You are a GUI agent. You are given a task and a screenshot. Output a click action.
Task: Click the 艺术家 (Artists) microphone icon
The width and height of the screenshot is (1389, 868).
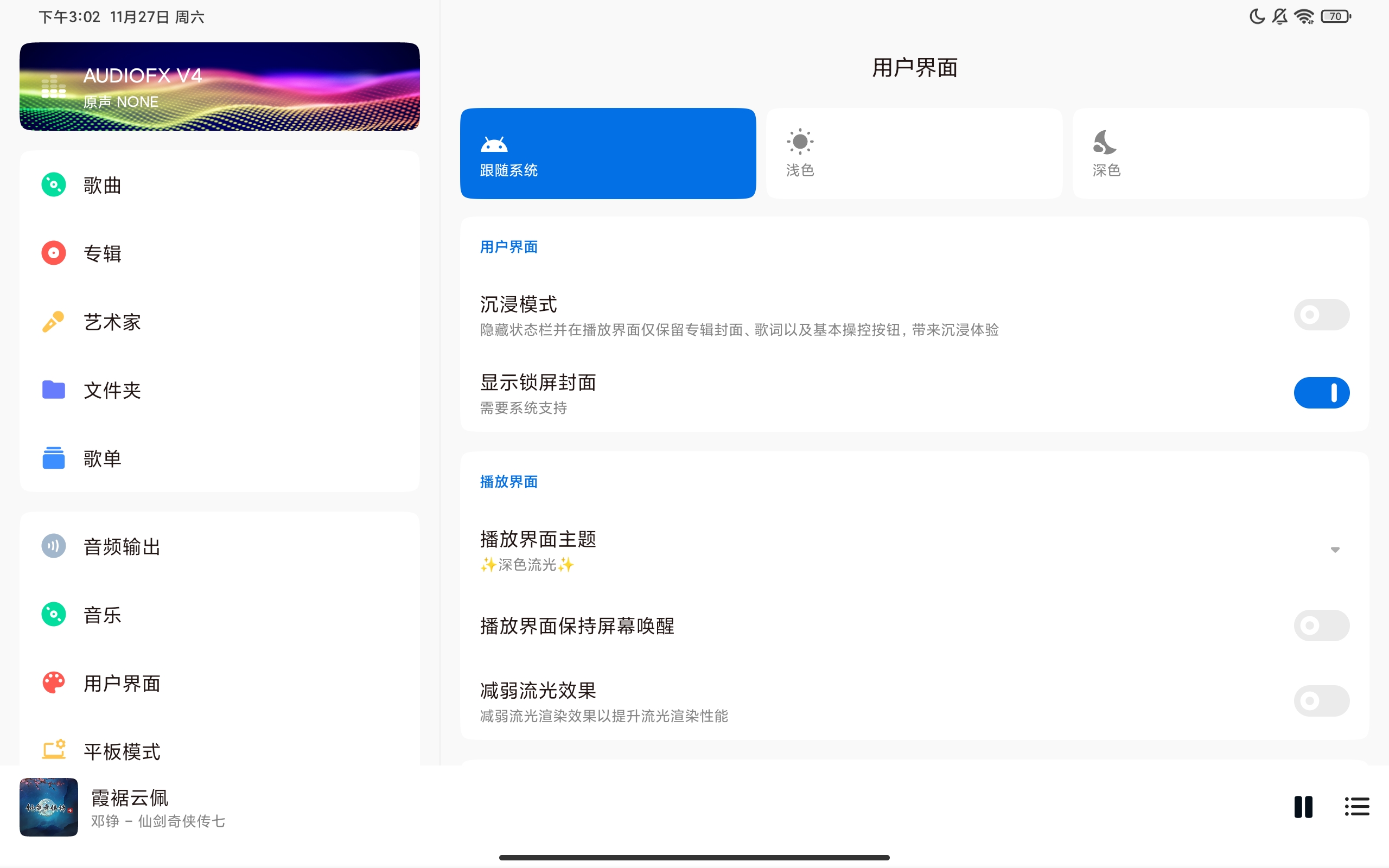(53, 322)
